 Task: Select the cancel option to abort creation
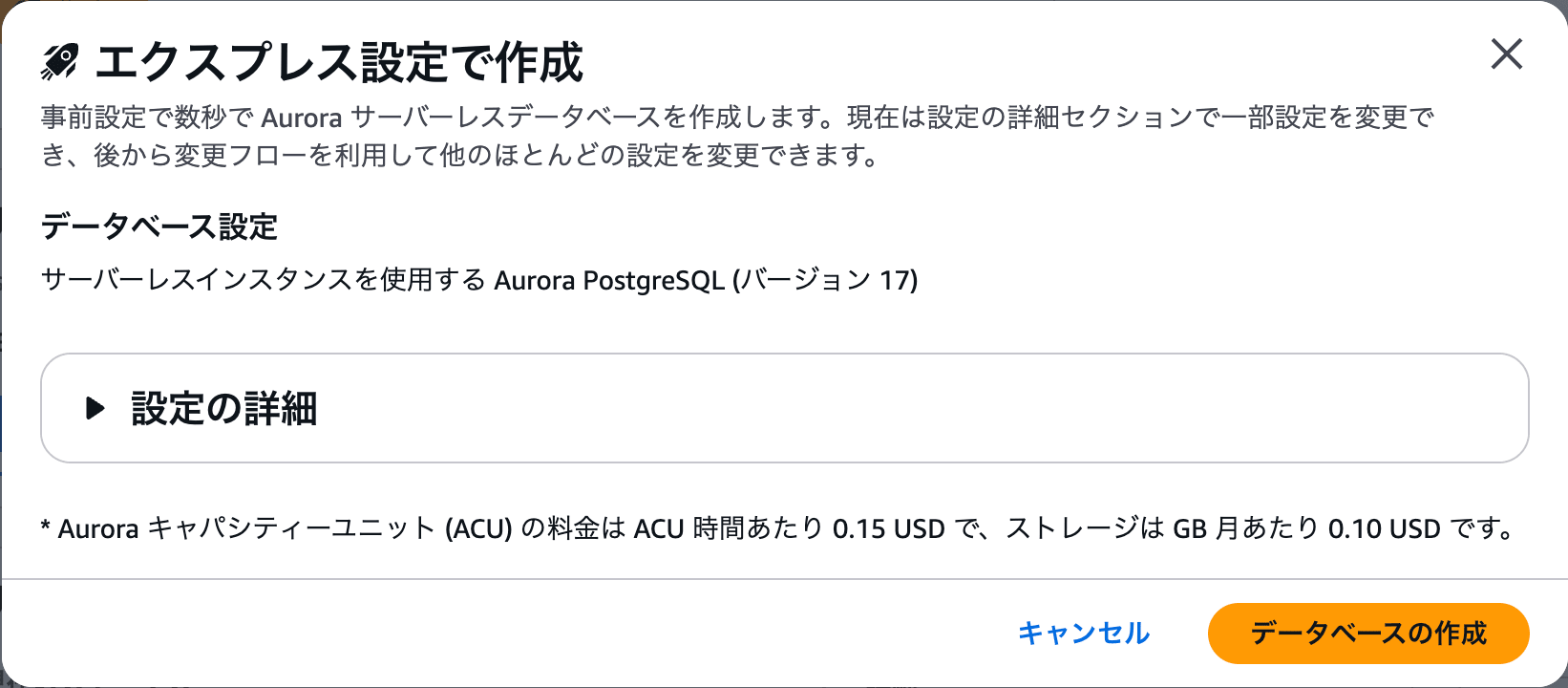[1084, 633]
